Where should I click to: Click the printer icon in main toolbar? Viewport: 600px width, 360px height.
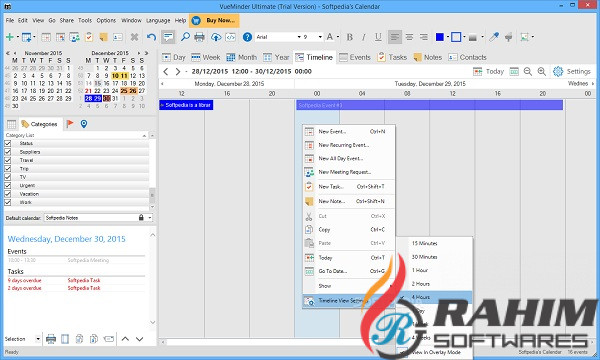[x=199, y=37]
